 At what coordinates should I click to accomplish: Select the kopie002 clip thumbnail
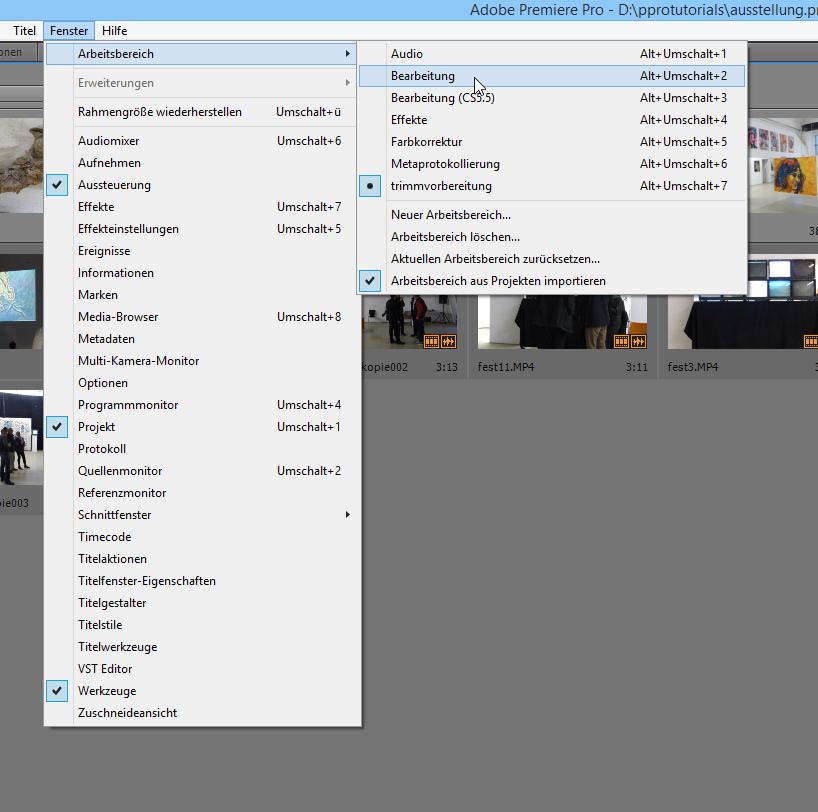point(410,322)
